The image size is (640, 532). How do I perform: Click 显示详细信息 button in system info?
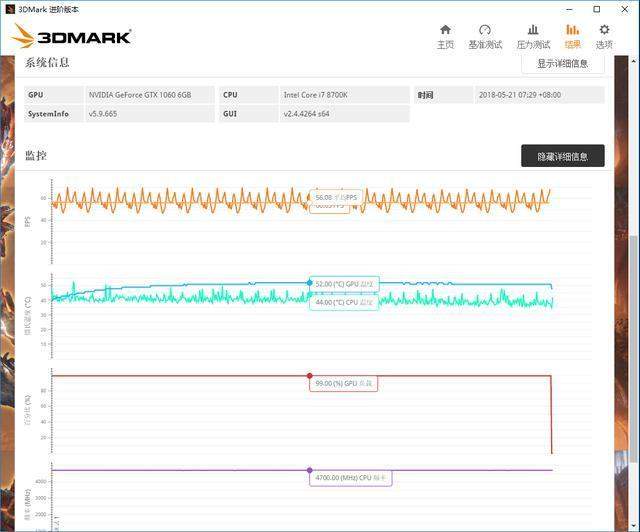click(x=562, y=64)
